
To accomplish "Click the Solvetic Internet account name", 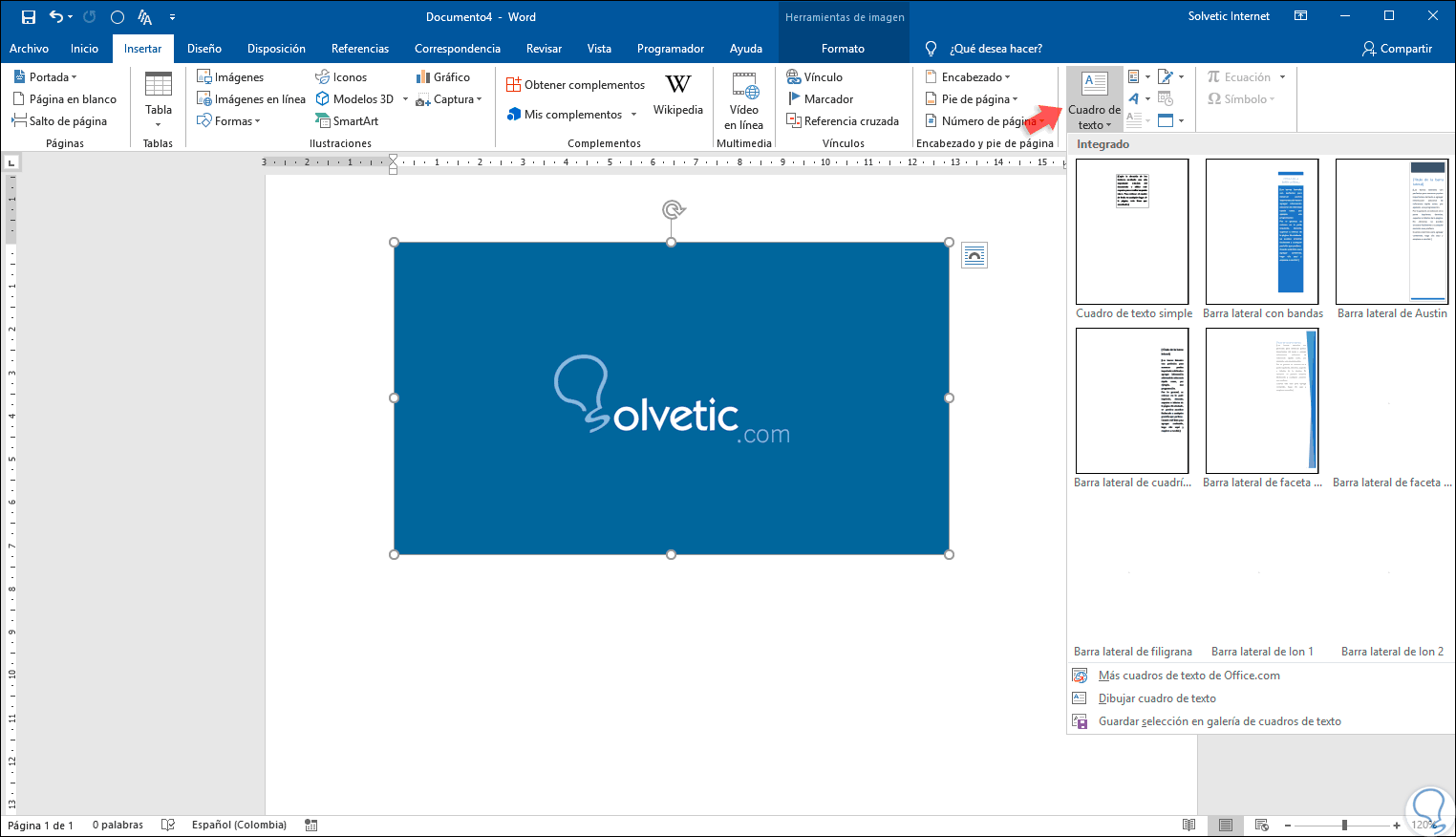I will tap(1229, 16).
